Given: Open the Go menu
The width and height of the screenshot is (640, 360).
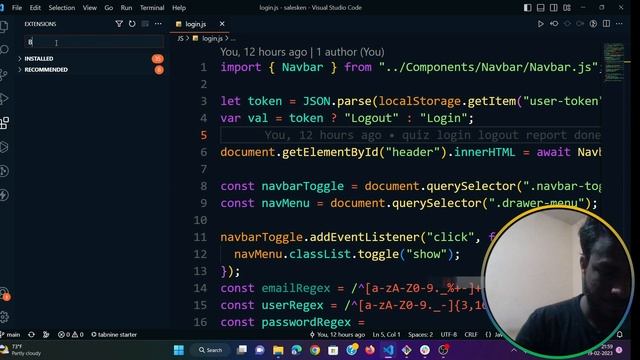Looking at the screenshot, I should click(109, 8).
